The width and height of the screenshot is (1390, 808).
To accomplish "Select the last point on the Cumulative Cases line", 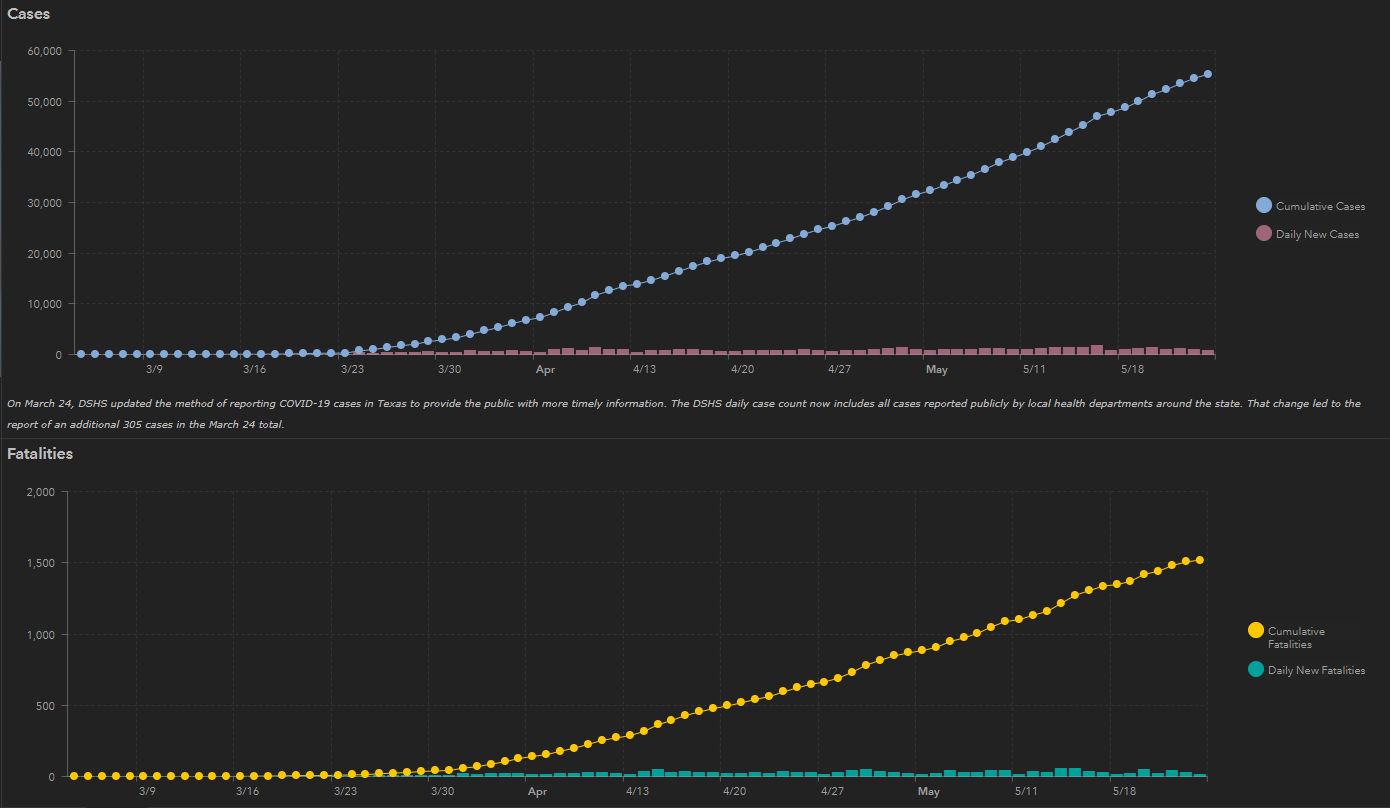I will (1208, 74).
